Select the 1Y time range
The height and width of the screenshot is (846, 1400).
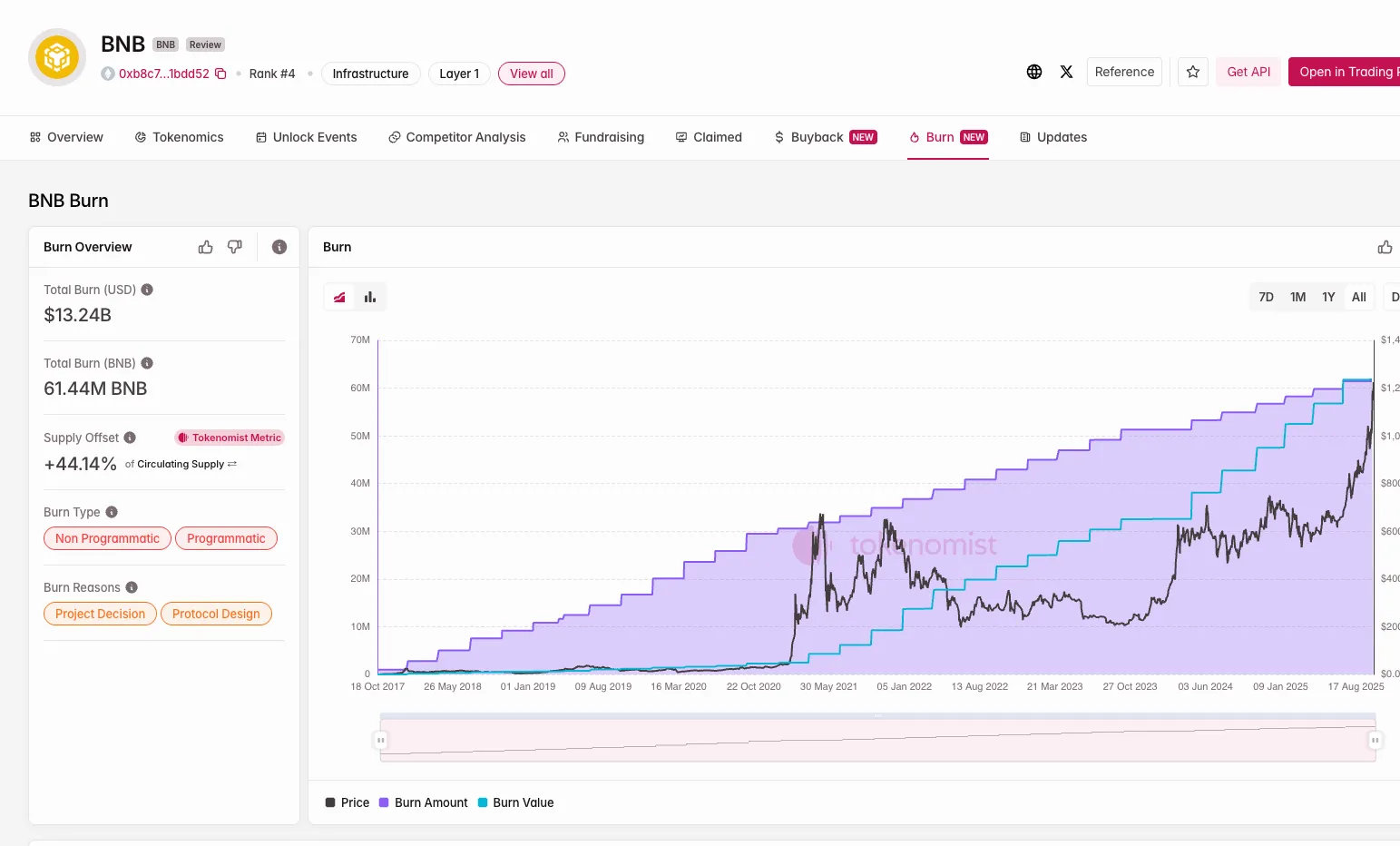pos(1327,296)
